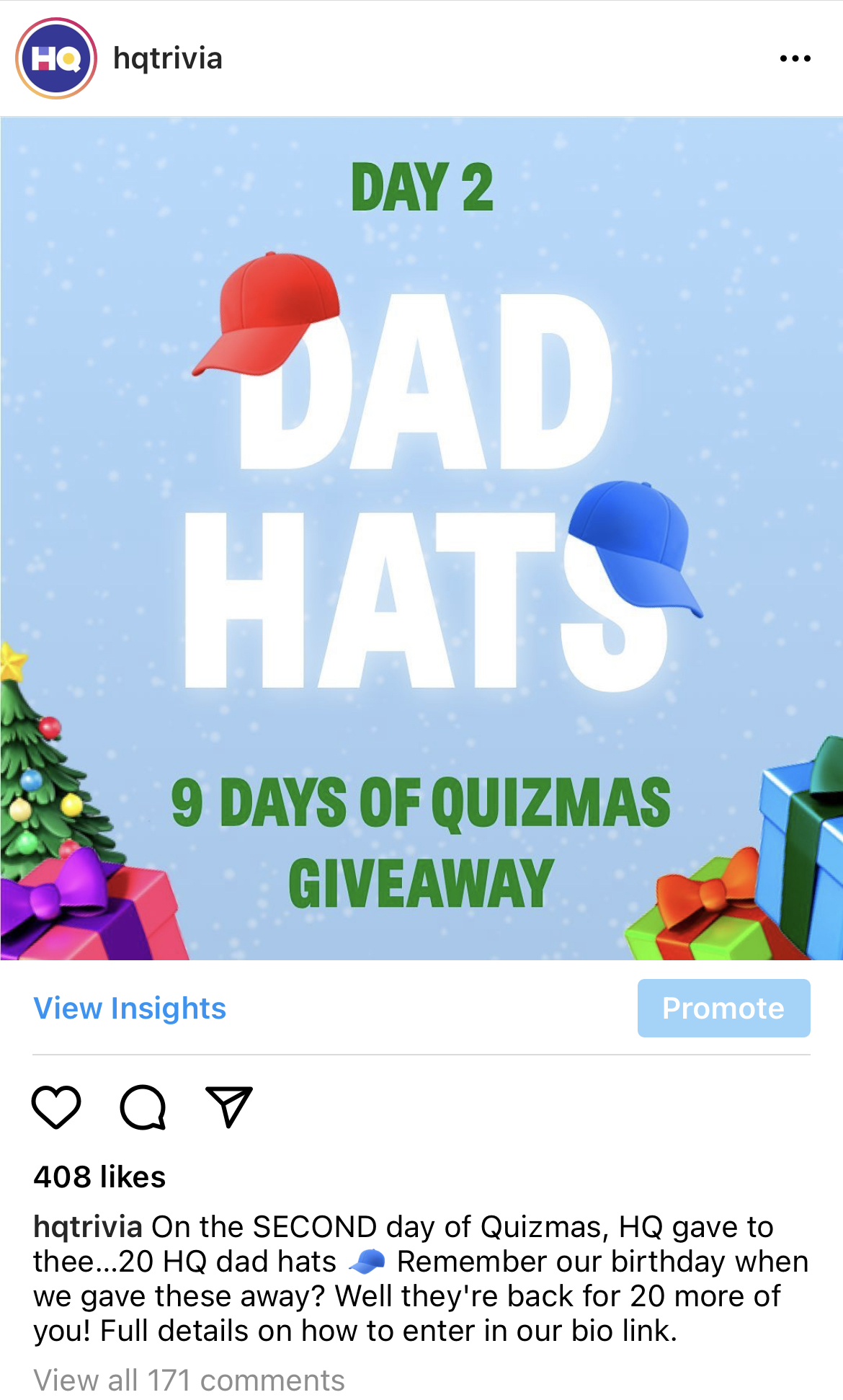Tap the DAY 2 heading on the image

coord(422,187)
